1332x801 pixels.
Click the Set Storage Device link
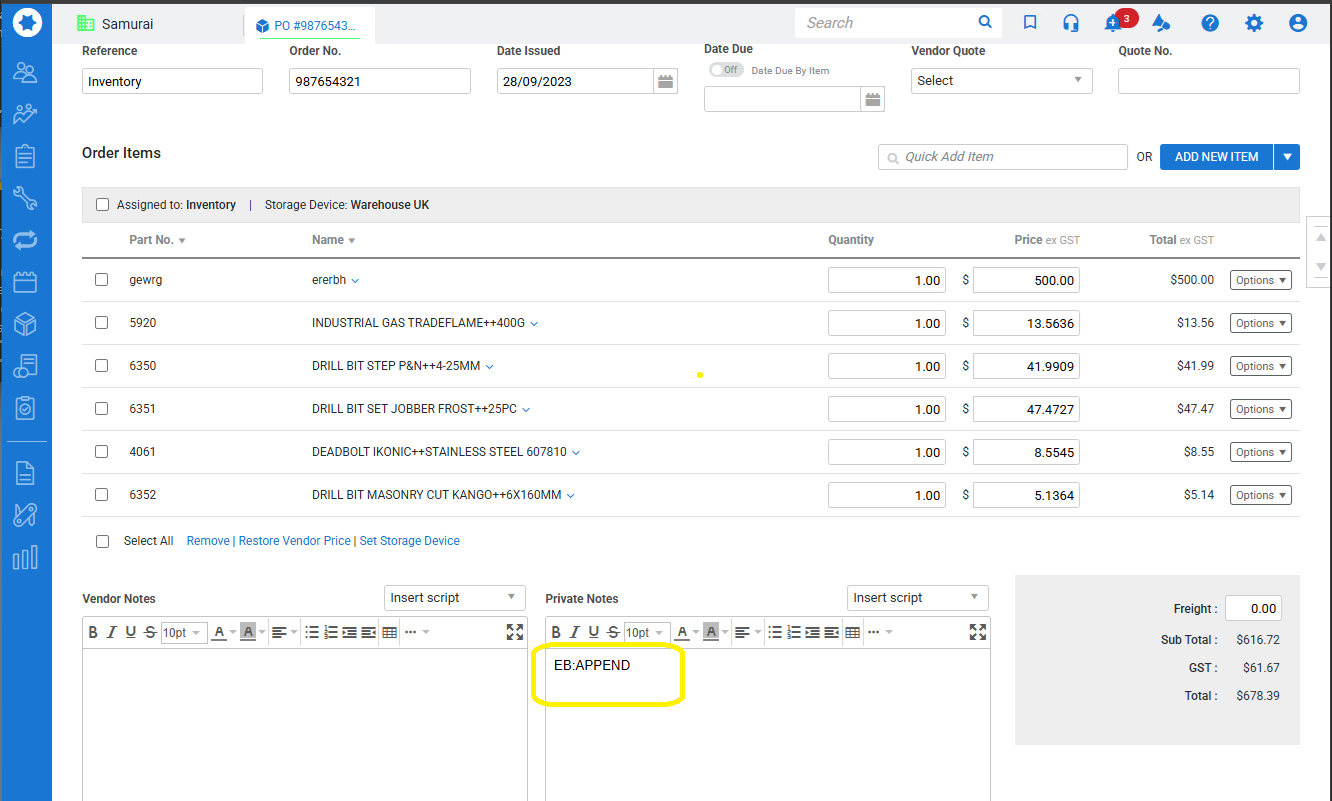(410, 541)
